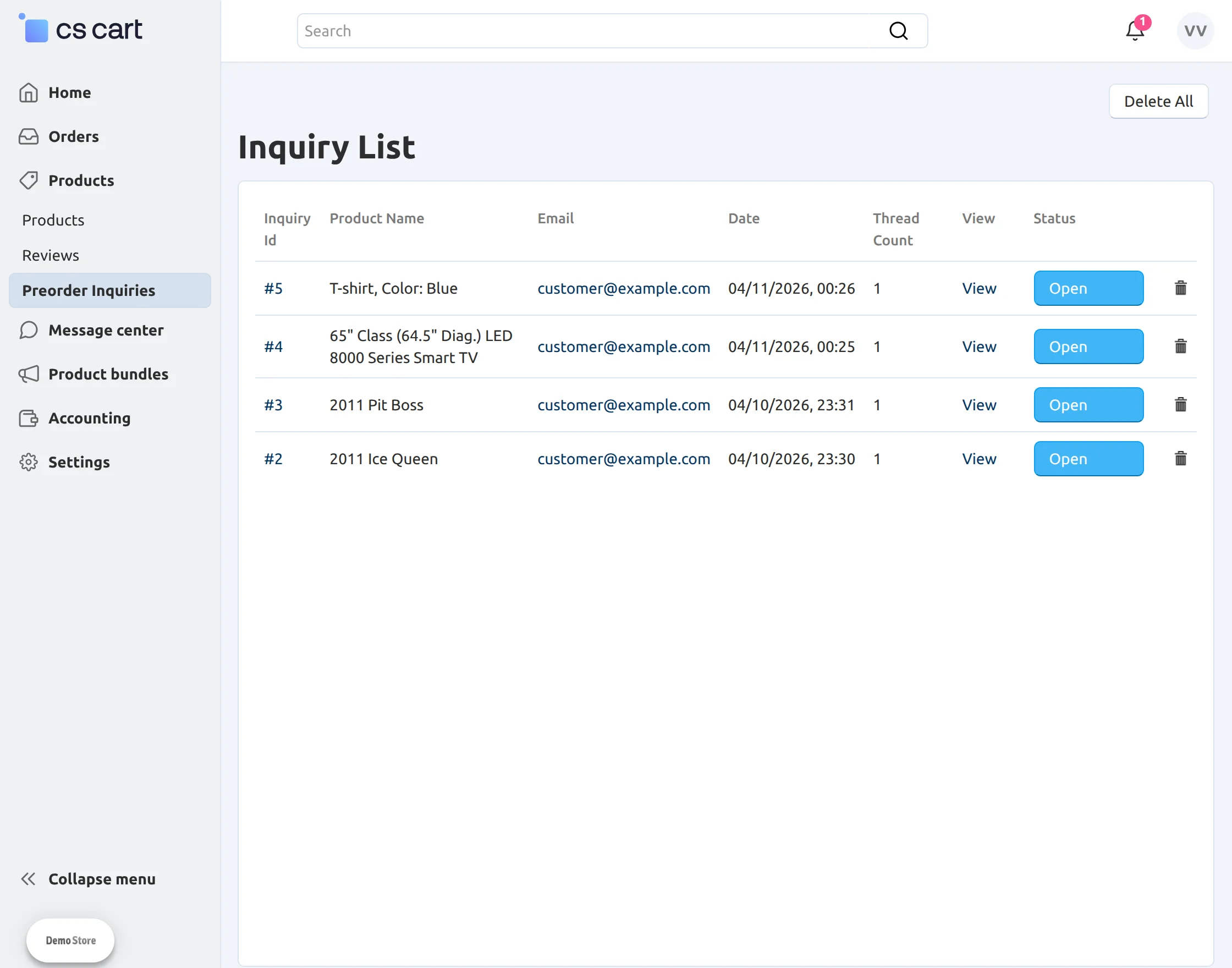Open the Reviews section
Screen dimensions: 1232x968
pos(51,255)
